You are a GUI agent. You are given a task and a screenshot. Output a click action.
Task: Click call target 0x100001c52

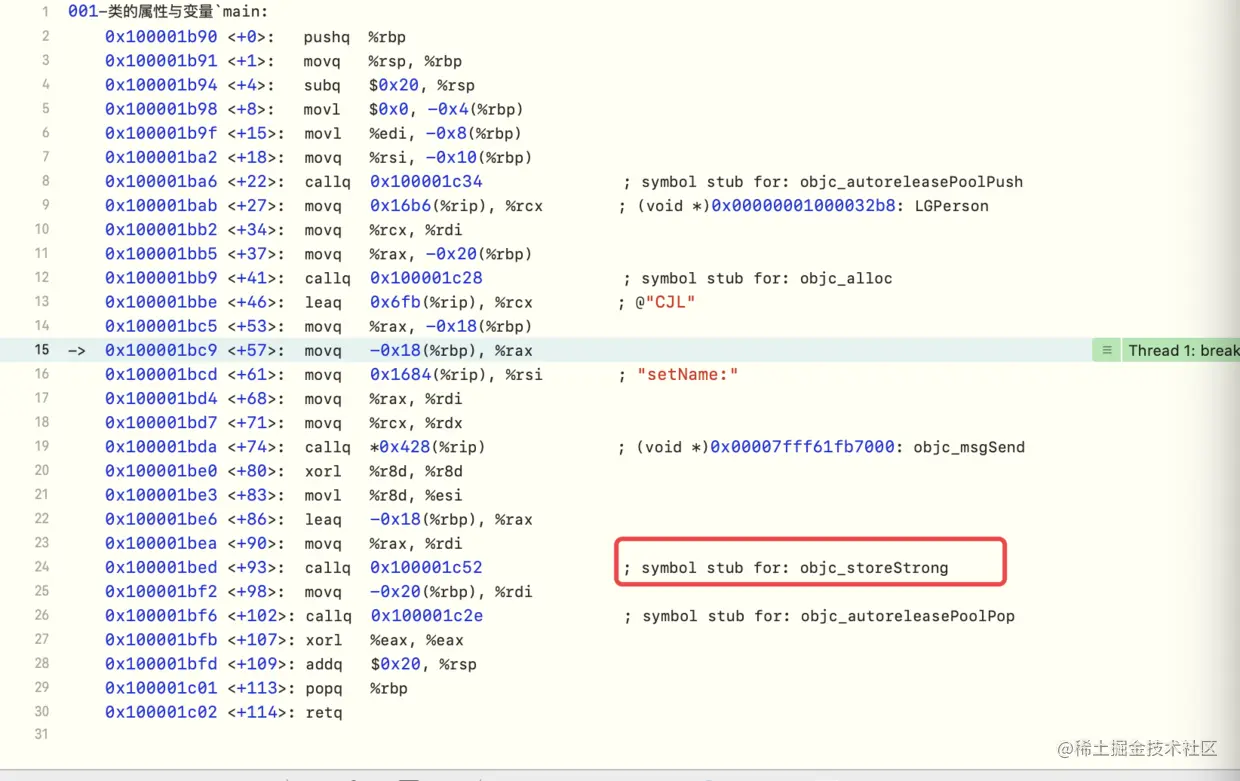coord(426,567)
